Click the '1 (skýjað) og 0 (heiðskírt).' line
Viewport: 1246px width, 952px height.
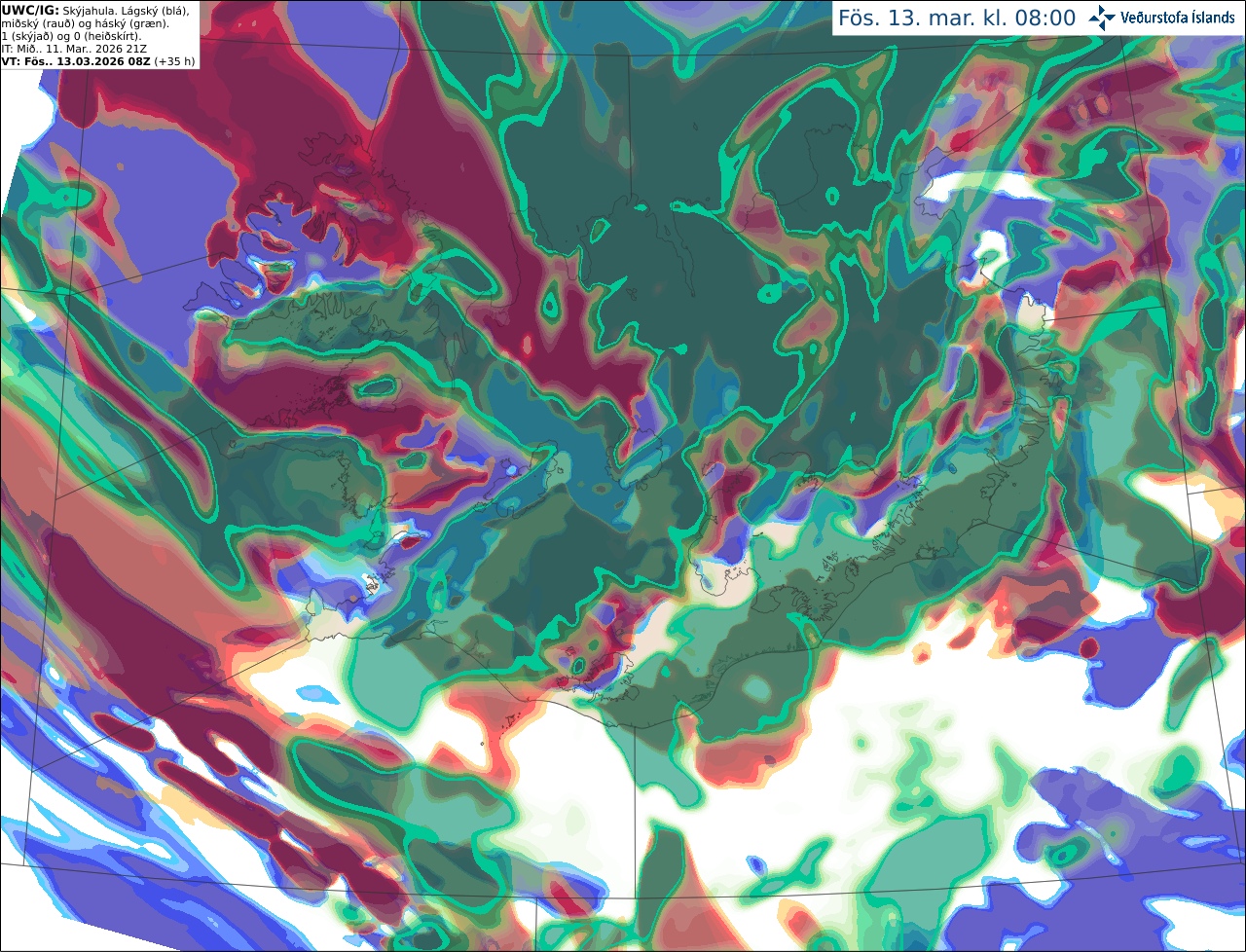coord(71,36)
